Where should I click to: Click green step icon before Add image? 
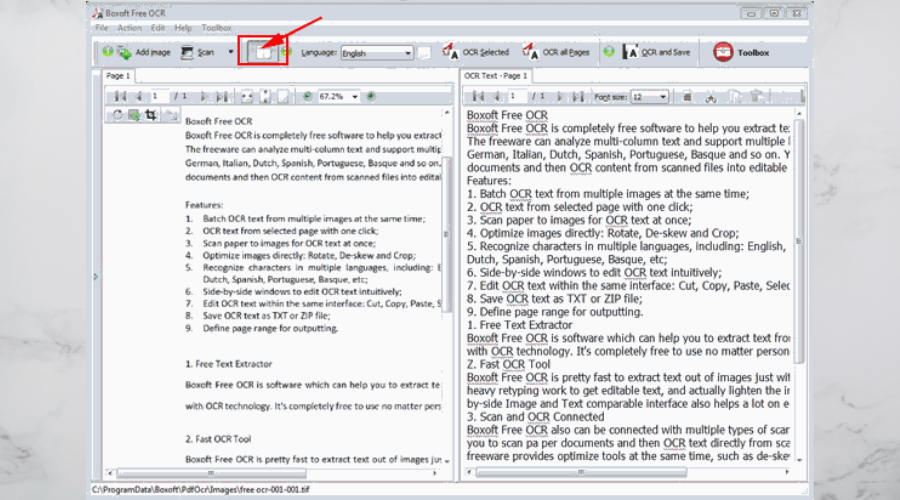coord(107,52)
